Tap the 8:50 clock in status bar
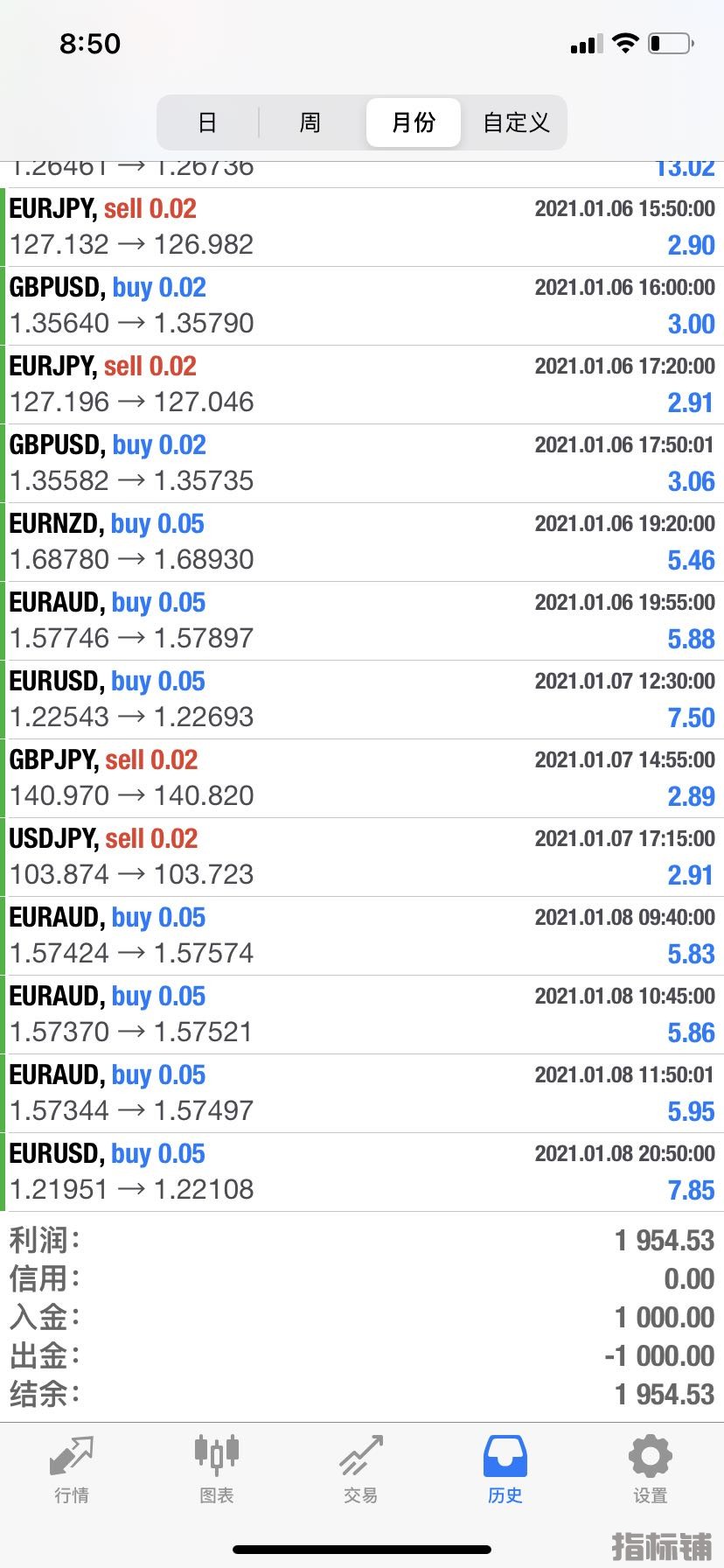Viewport: 724px width, 1568px height. pyautogui.click(x=90, y=44)
